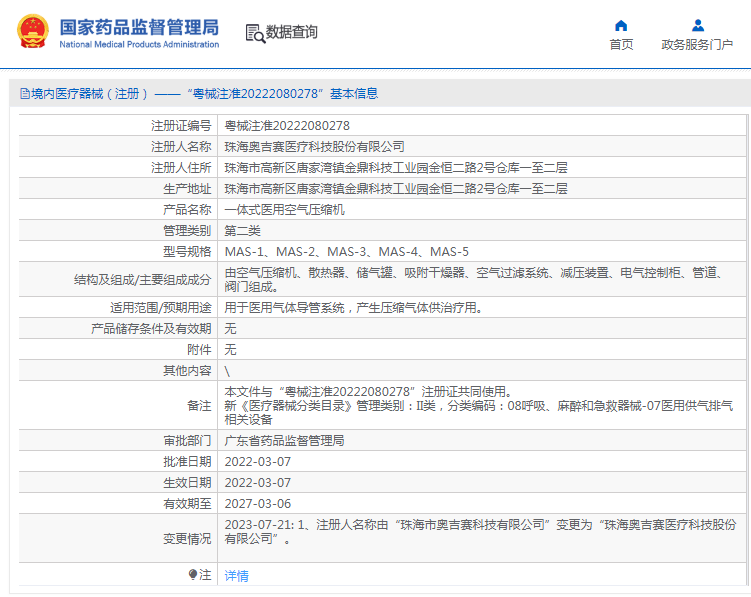Click 数据查询 label
751x597 pixels.
(x=291, y=32)
